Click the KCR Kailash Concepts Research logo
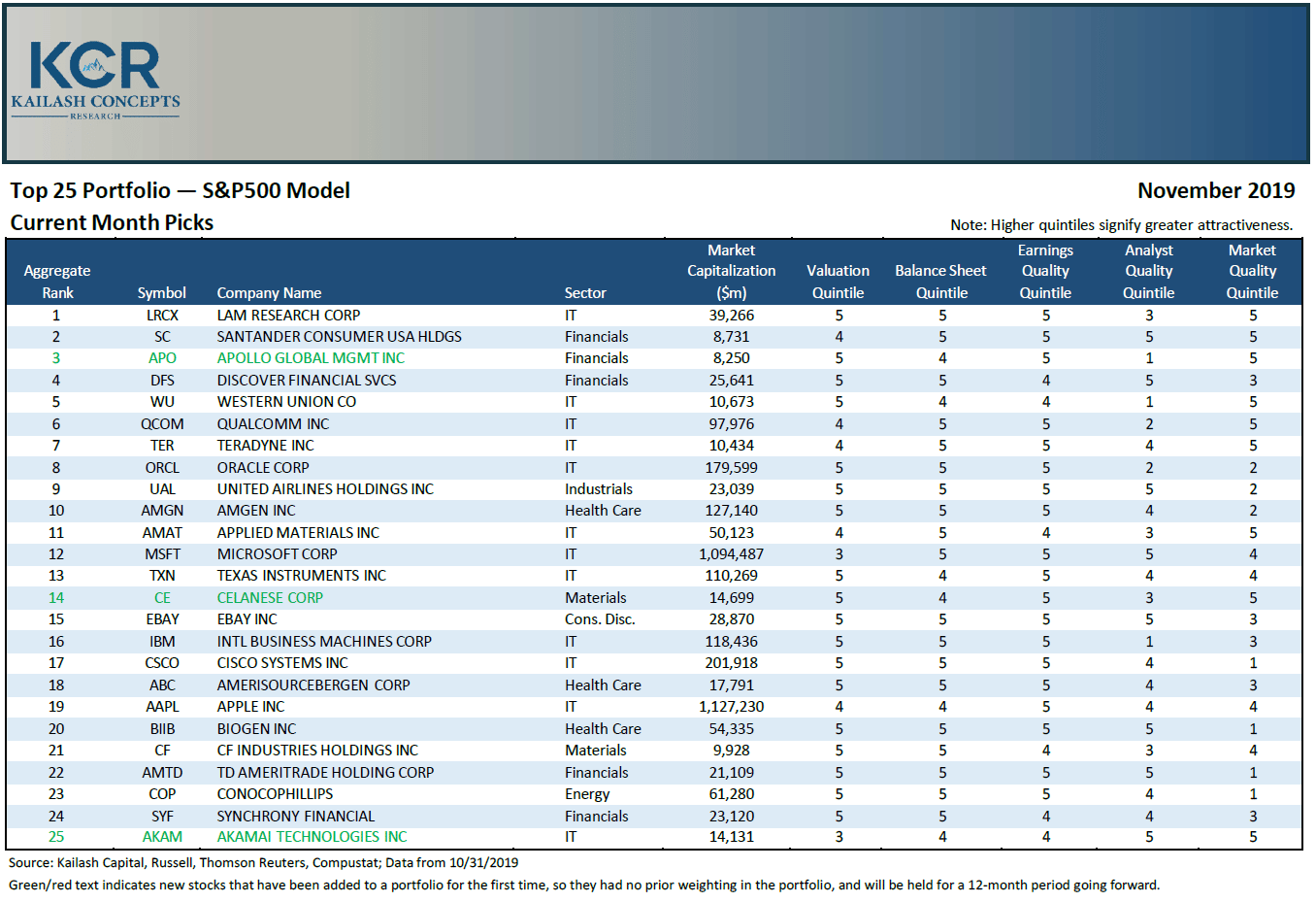The height and width of the screenshot is (902, 1316). click(95, 81)
